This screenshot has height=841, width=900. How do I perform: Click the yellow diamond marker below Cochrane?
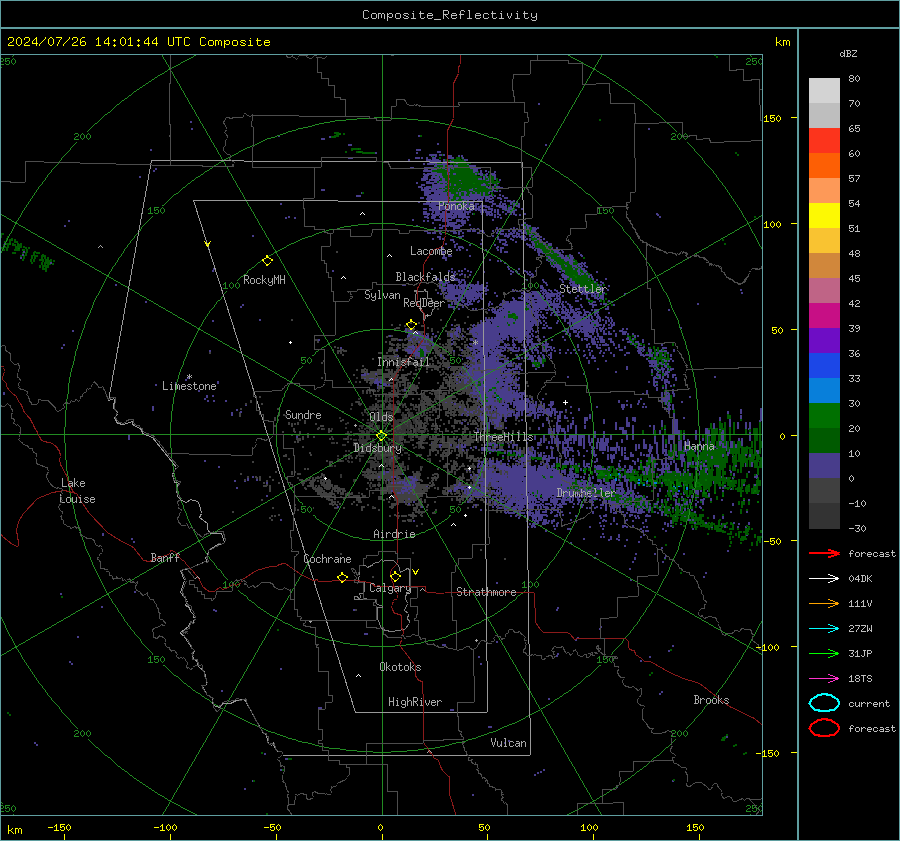pos(342,577)
